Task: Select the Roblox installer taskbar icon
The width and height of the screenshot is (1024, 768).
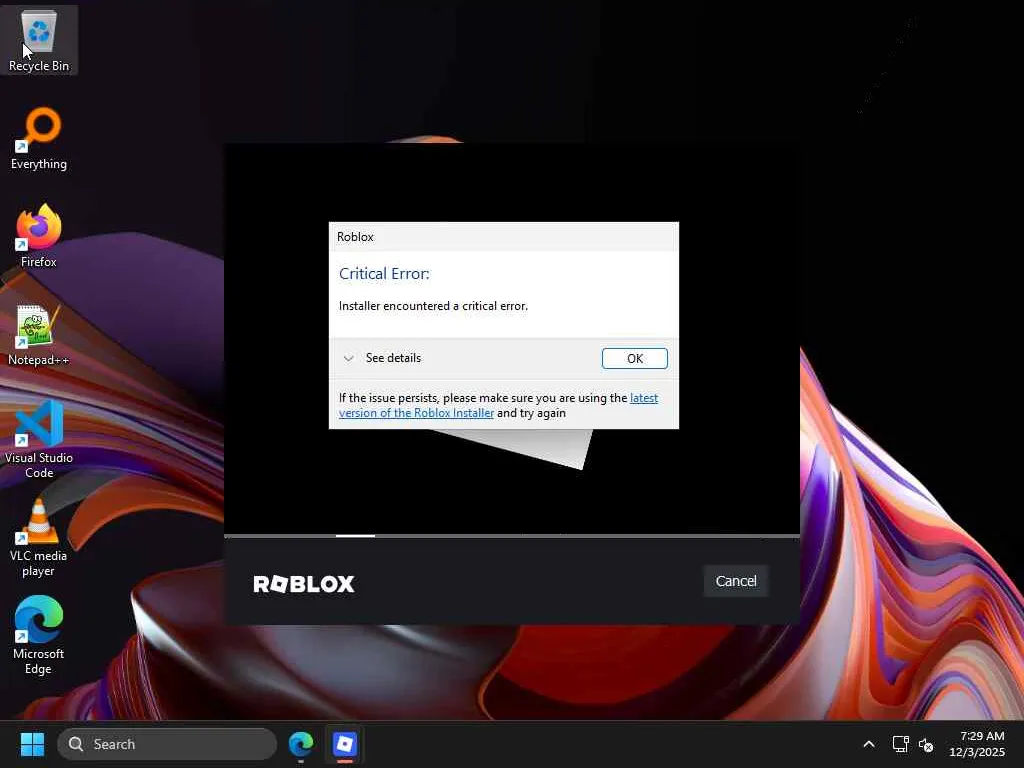Action: pyautogui.click(x=345, y=744)
